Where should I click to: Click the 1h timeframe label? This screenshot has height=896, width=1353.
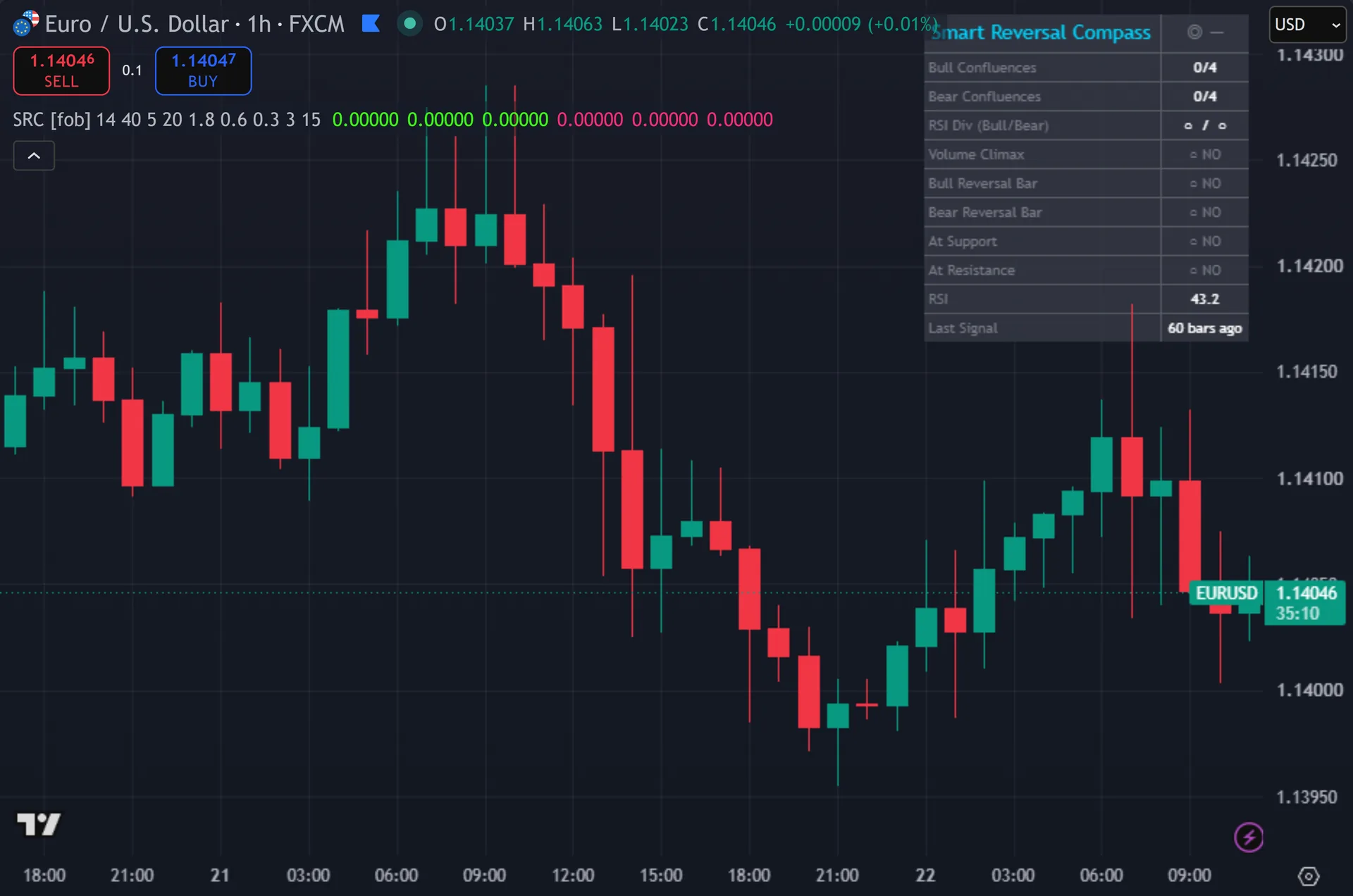259,25
